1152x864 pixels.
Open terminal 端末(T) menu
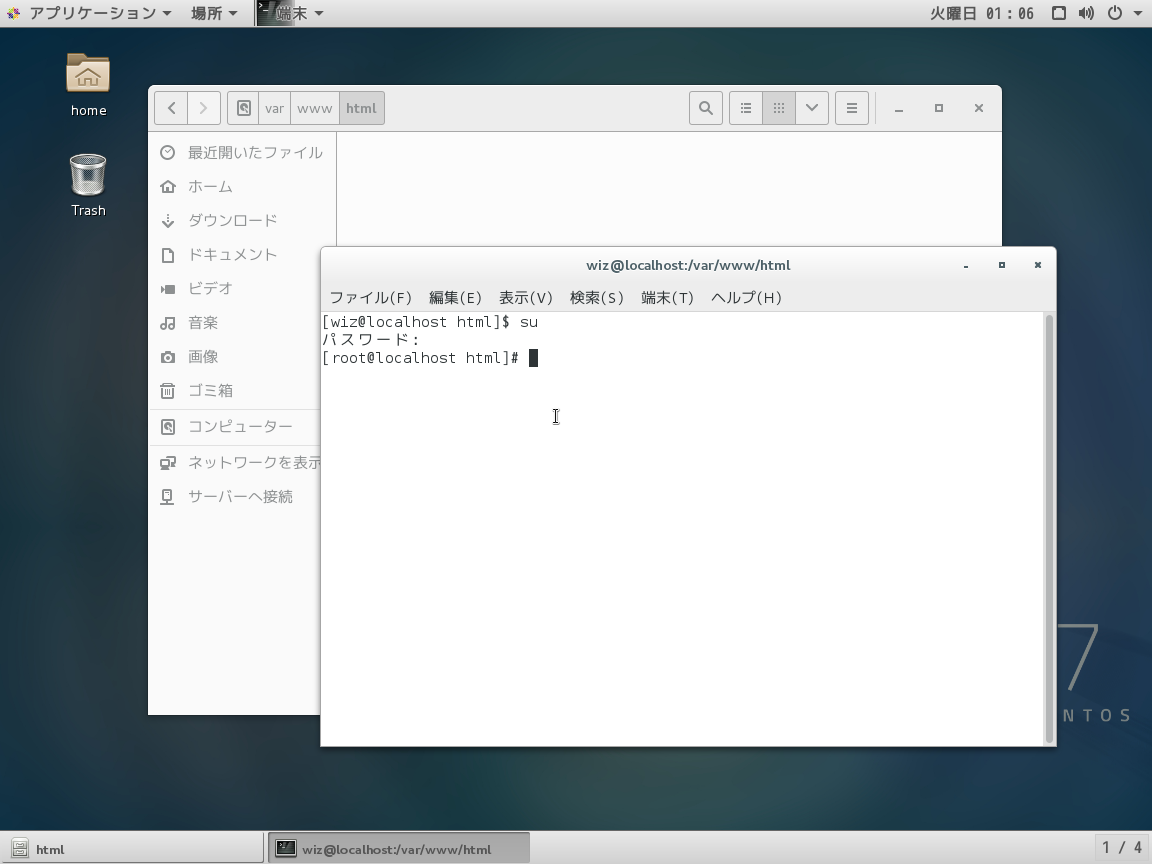point(667,298)
